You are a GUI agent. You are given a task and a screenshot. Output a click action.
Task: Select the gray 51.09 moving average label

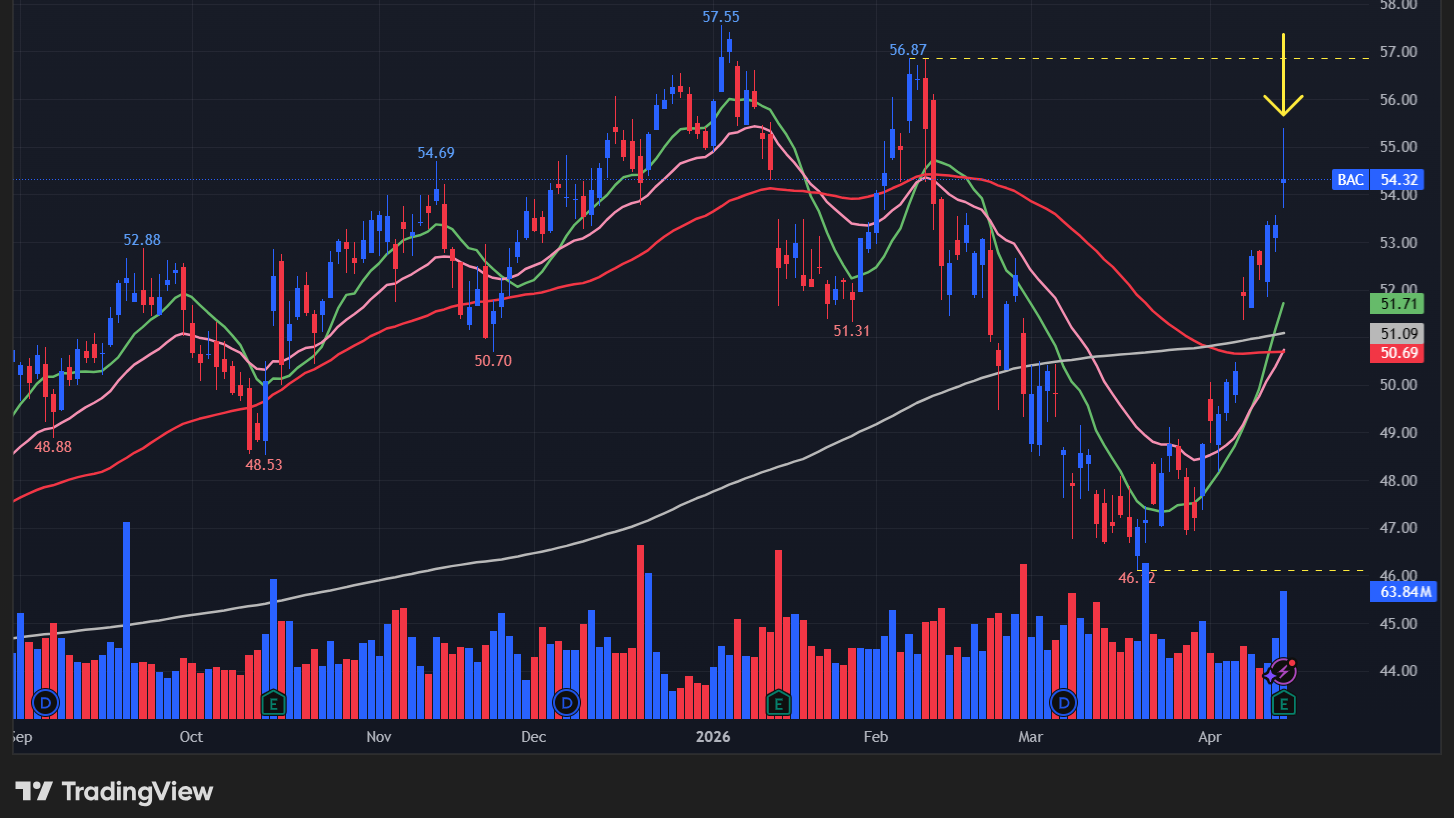coord(1395,333)
